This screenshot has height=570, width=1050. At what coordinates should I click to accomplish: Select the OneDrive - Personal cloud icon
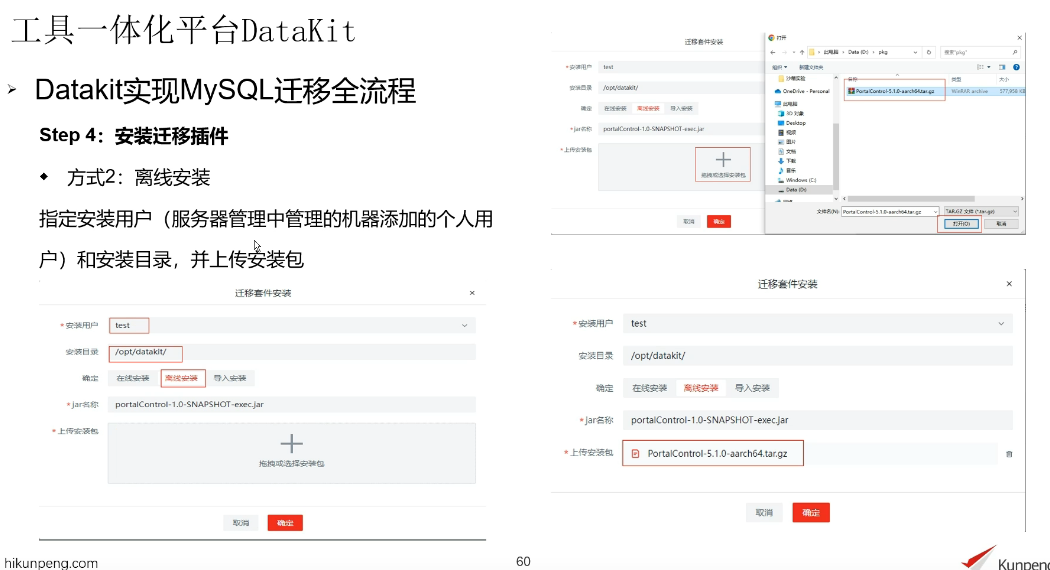point(778,91)
